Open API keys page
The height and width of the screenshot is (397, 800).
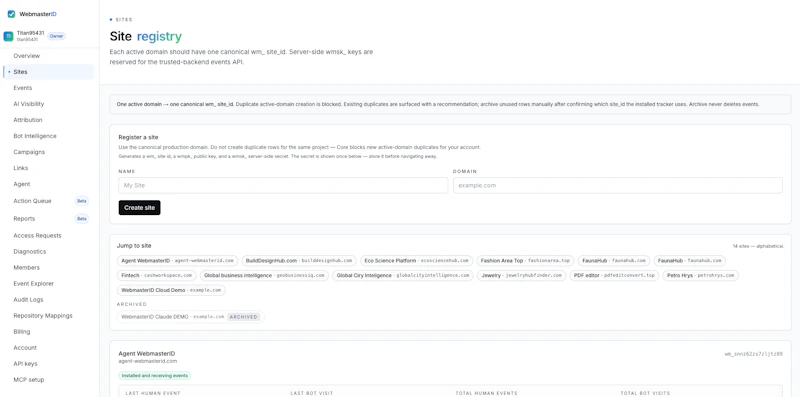pos(25,364)
